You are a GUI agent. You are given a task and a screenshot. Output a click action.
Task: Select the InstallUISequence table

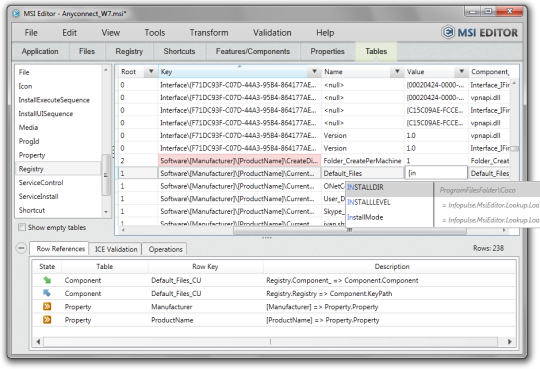point(58,114)
